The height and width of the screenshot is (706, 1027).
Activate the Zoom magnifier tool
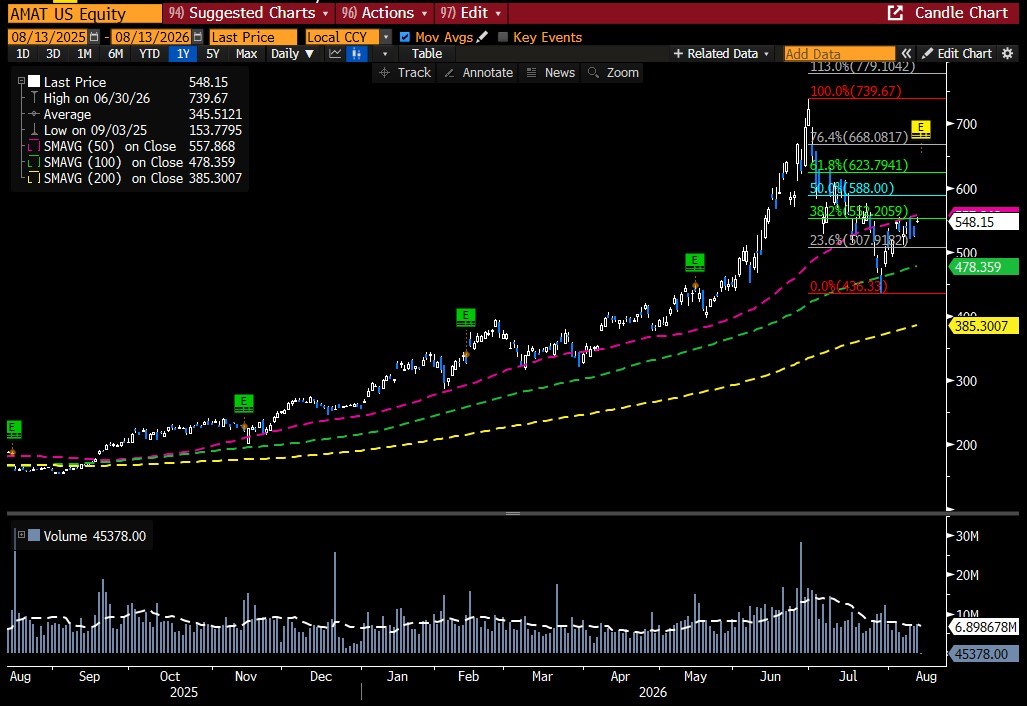613,73
